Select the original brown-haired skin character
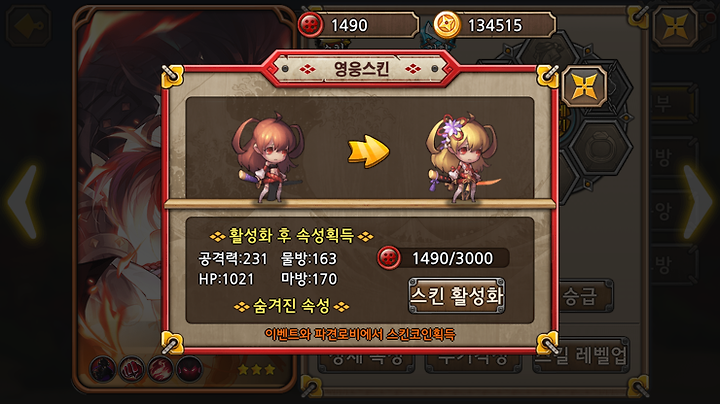The height and width of the screenshot is (404, 720). pos(269,158)
